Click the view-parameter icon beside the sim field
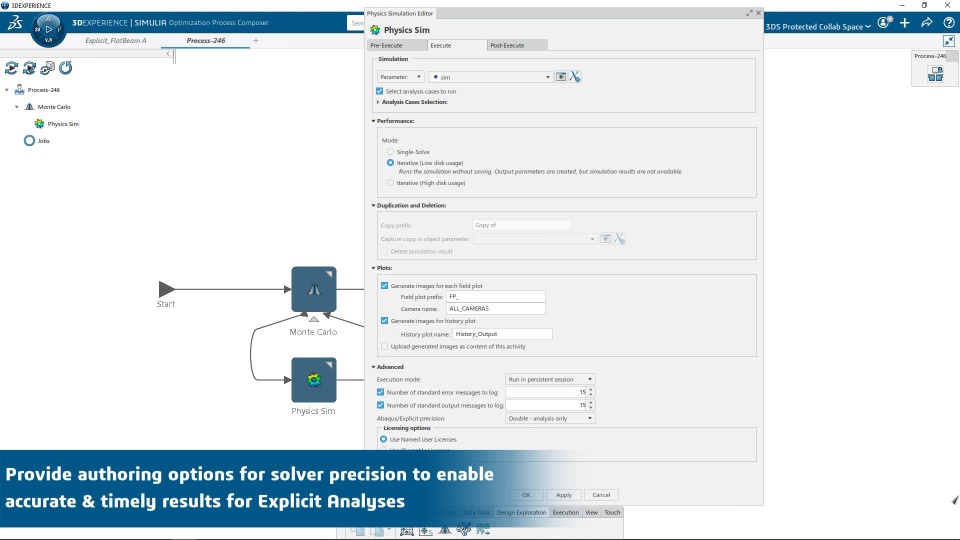This screenshot has width=960, height=540. 561,77
